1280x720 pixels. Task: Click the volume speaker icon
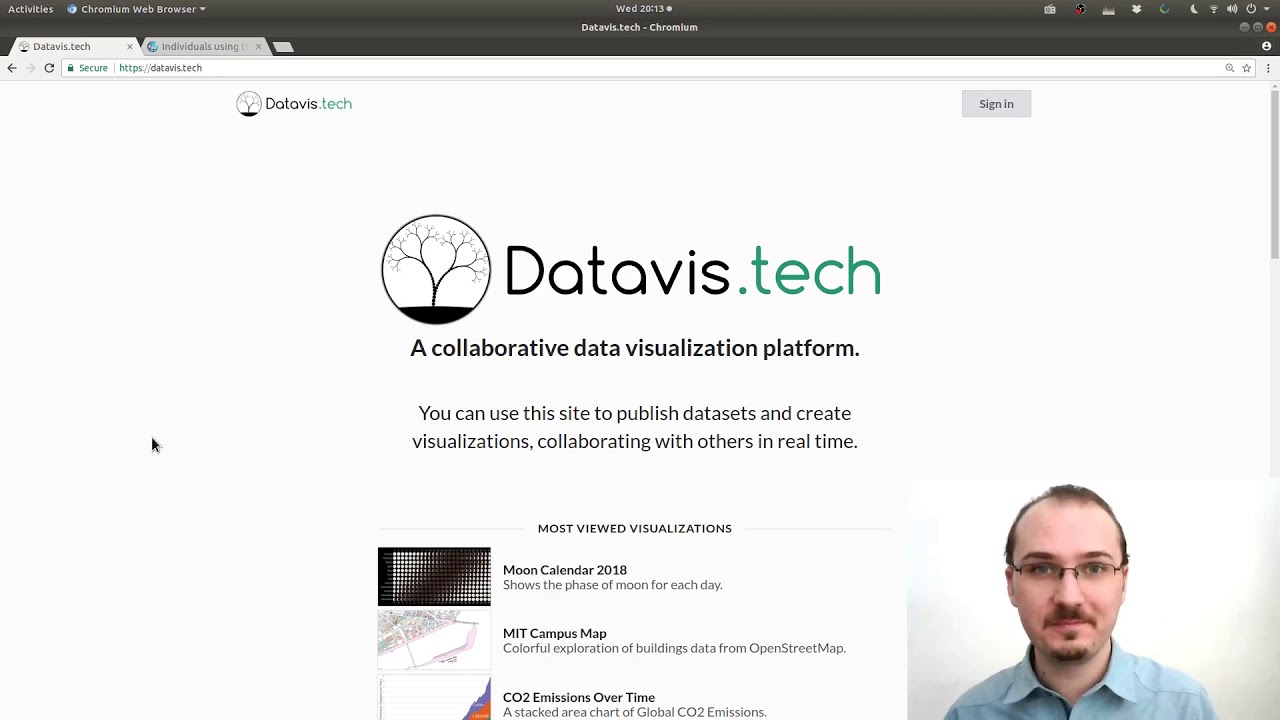click(x=1232, y=9)
